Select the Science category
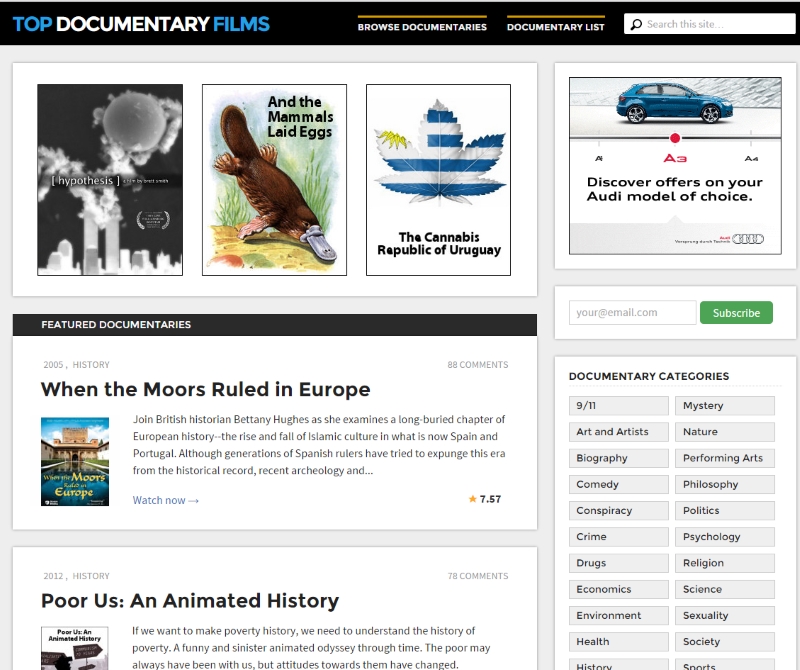 pyautogui.click(x=724, y=589)
